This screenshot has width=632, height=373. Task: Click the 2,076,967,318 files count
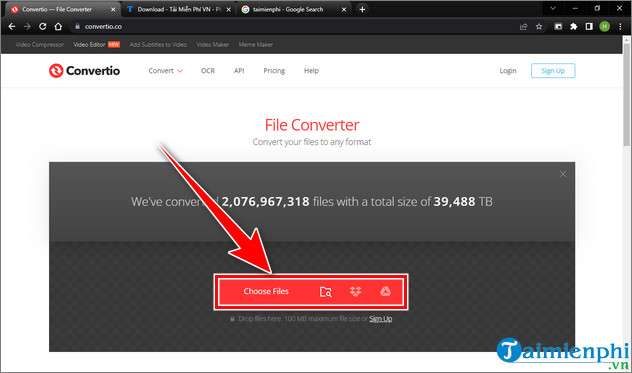pos(266,201)
